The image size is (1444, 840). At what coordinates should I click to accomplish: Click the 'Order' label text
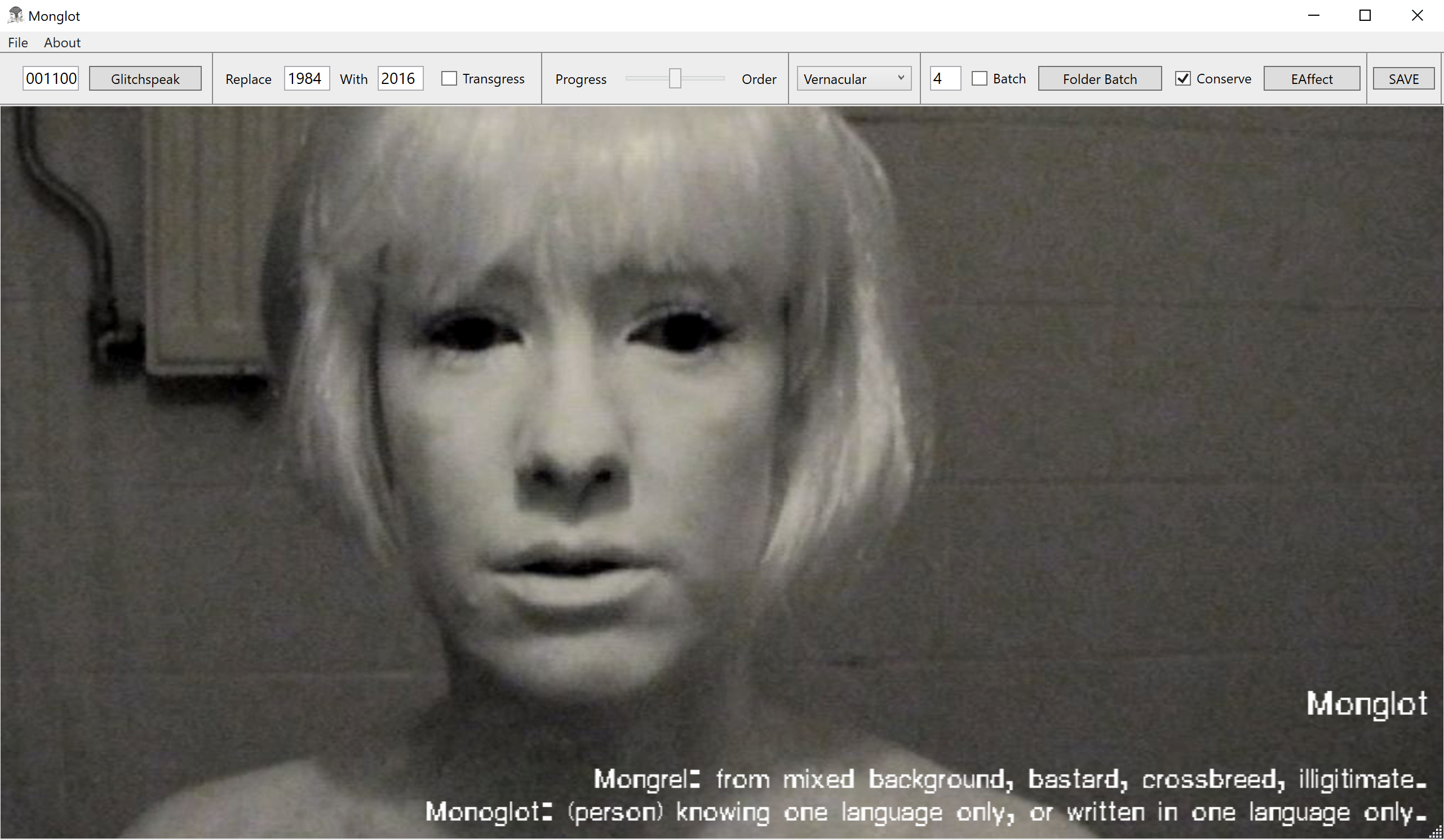[x=759, y=79]
